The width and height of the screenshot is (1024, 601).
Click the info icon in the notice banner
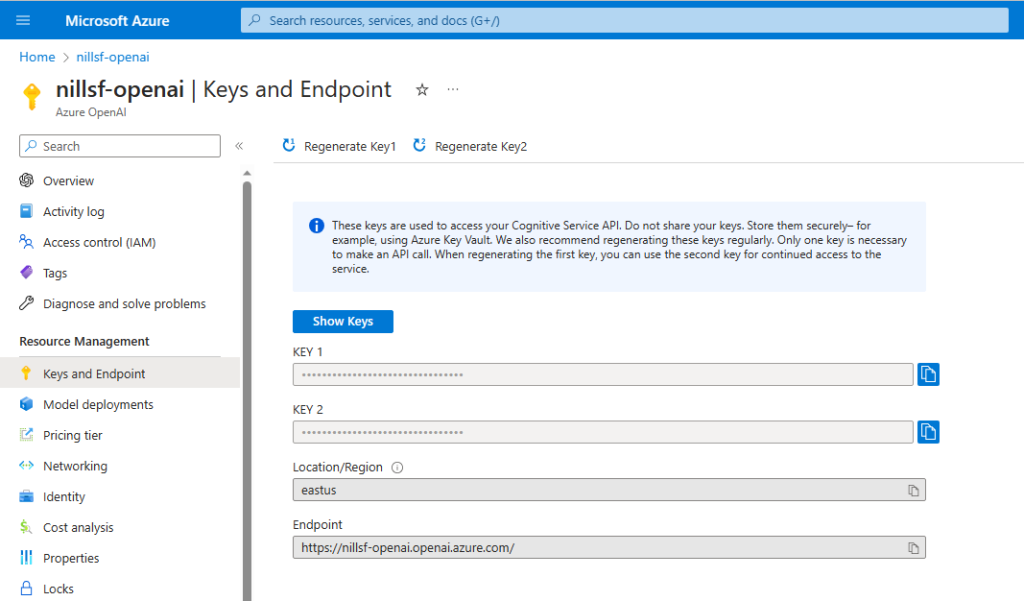click(316, 226)
